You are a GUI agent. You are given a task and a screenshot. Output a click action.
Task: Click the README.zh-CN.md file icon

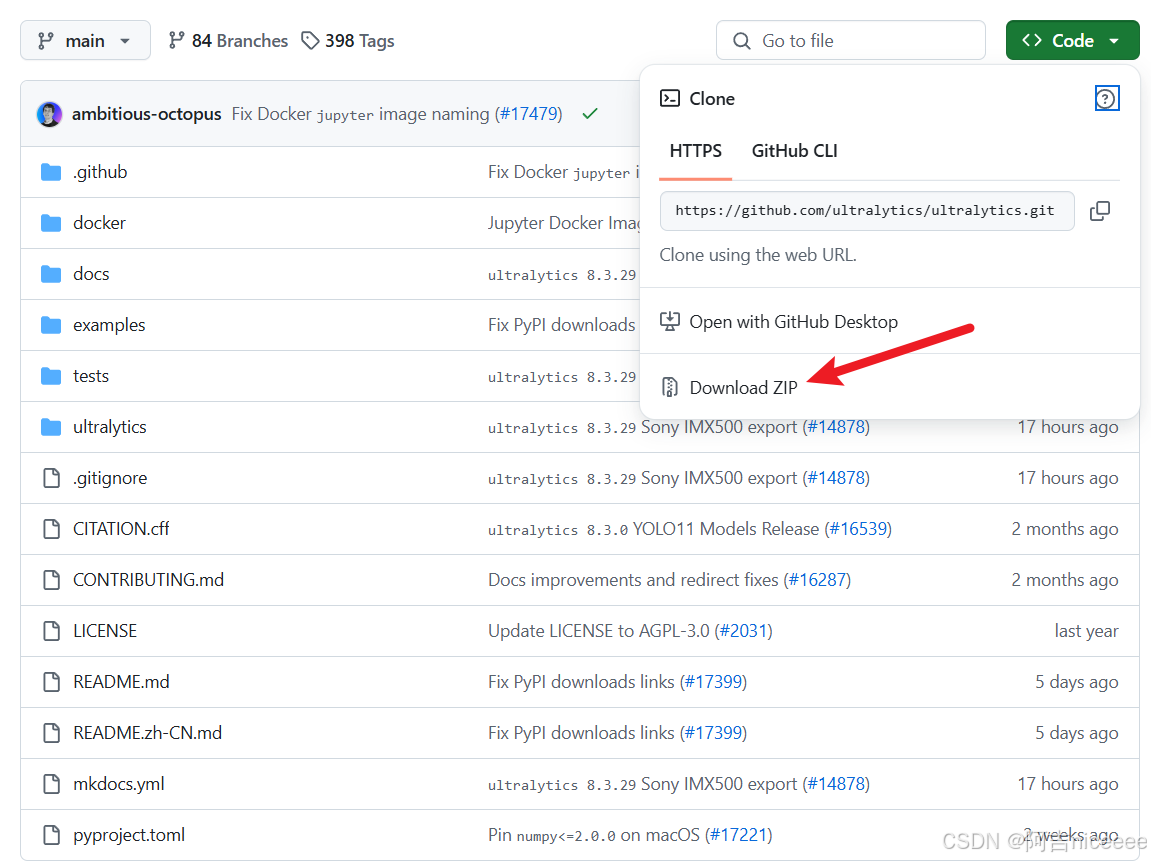(51, 733)
